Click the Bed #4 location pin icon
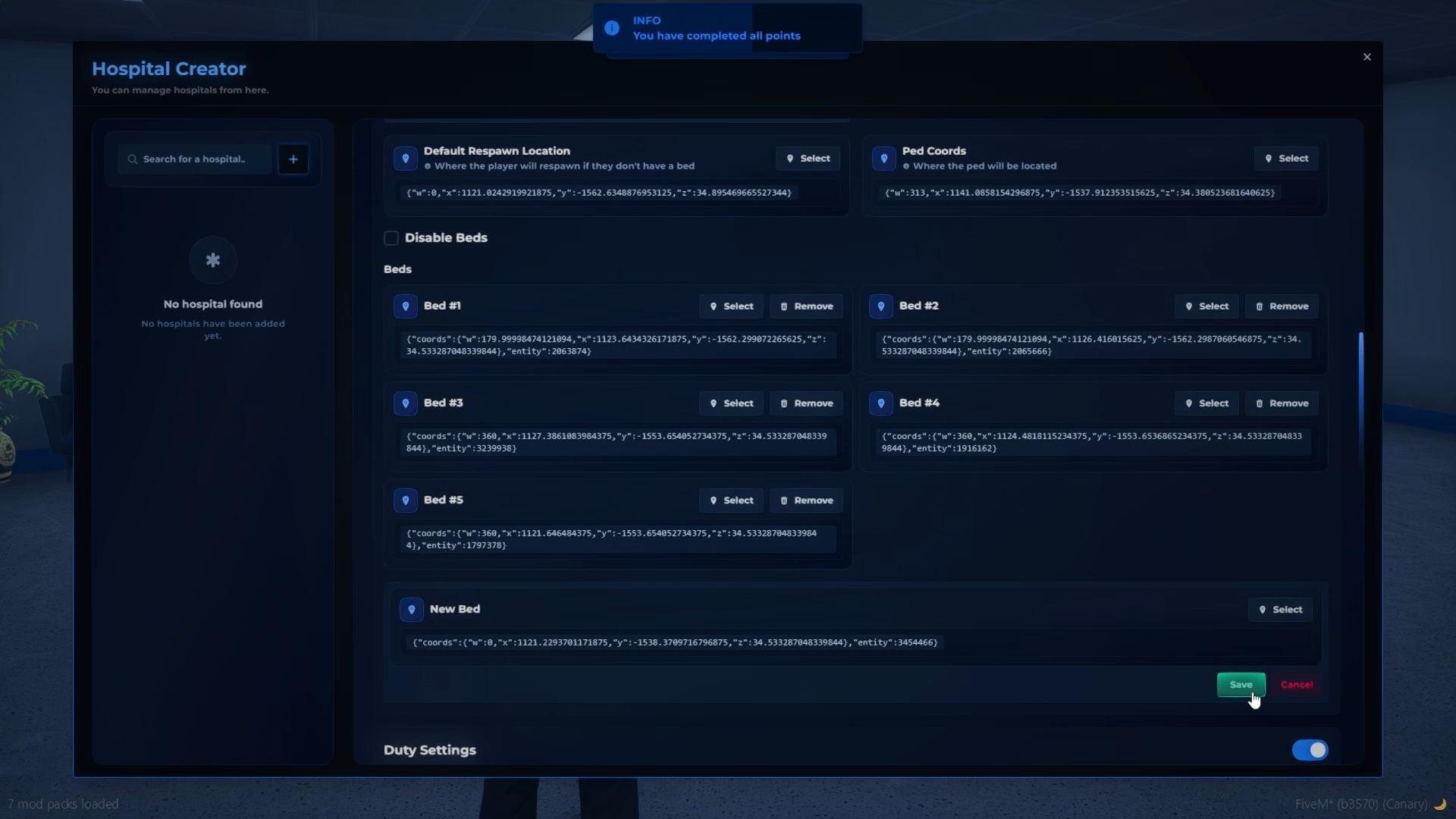Image resolution: width=1456 pixels, height=819 pixels. (881, 403)
